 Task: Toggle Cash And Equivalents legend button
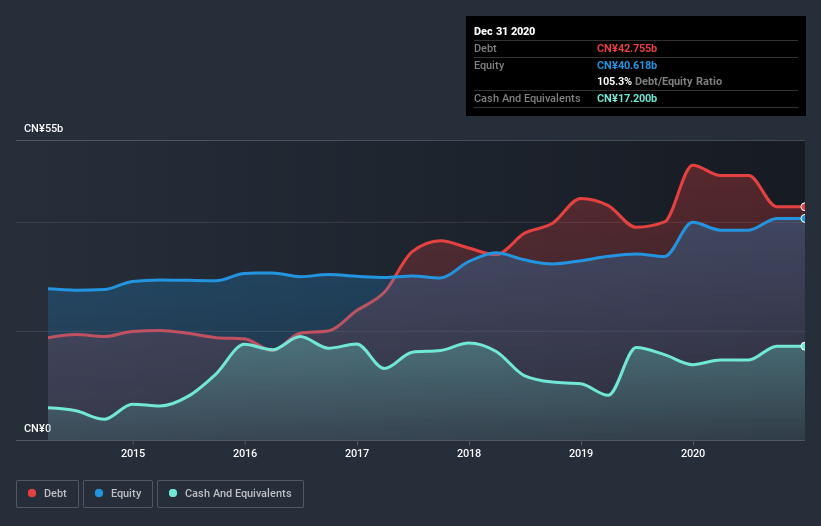[230, 494]
